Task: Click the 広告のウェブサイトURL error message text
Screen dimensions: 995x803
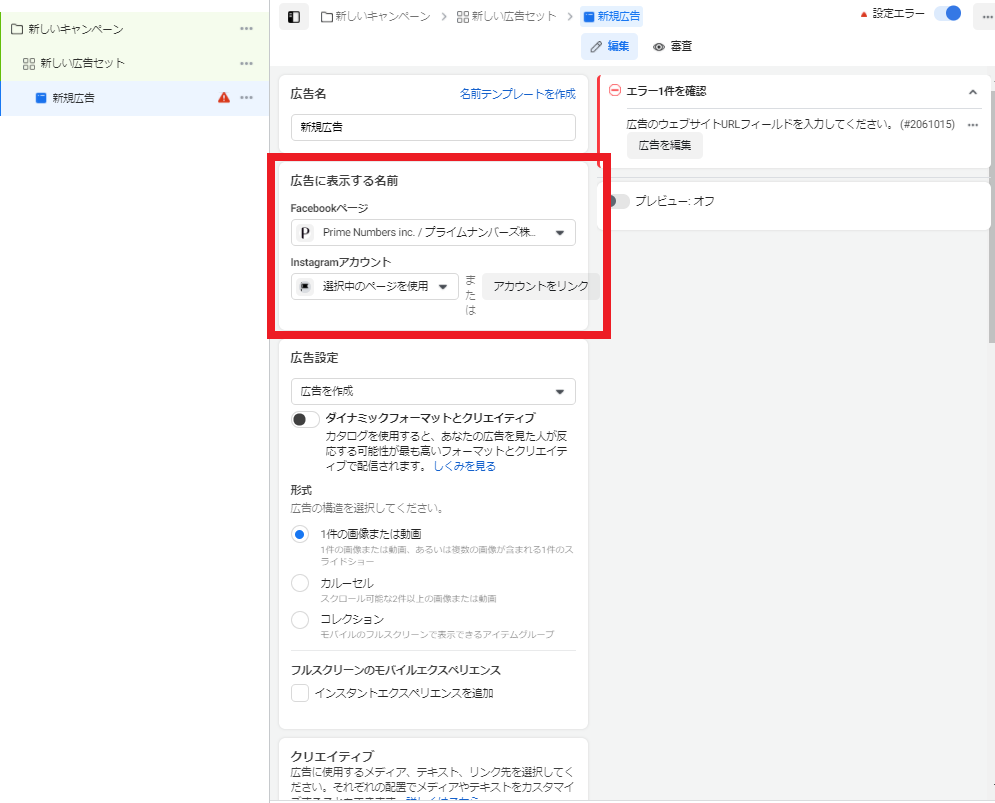Action: [x=790, y=124]
